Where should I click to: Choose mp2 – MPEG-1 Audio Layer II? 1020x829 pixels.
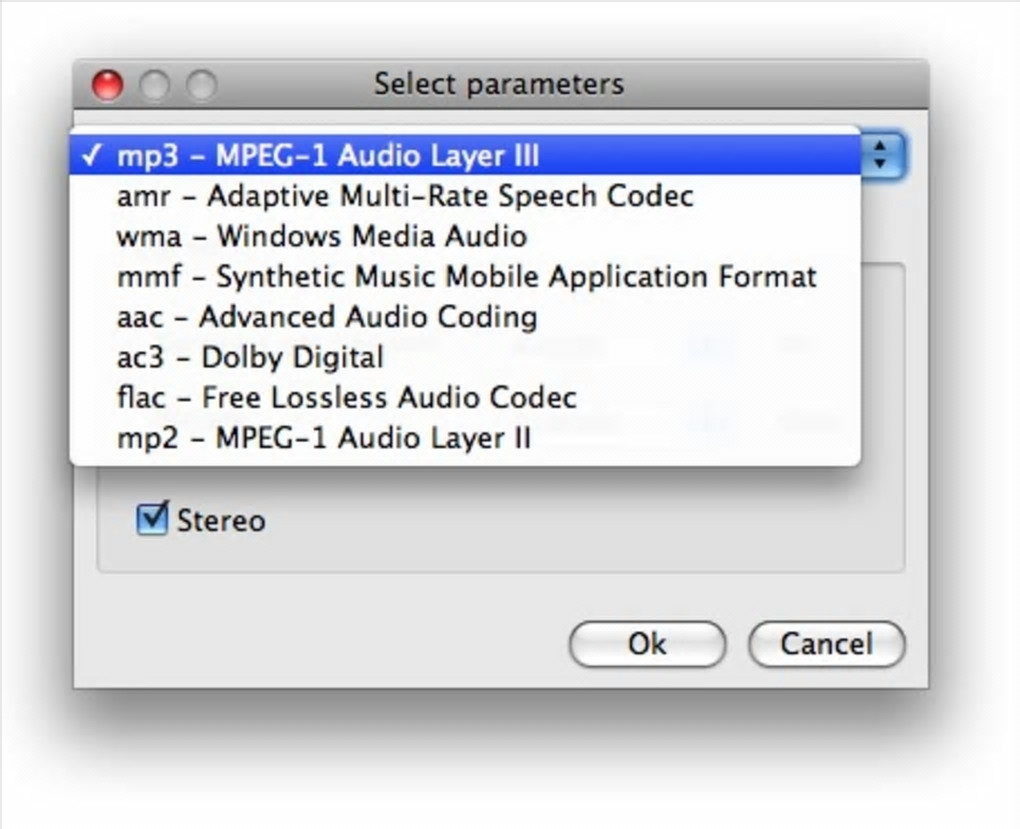tap(324, 438)
